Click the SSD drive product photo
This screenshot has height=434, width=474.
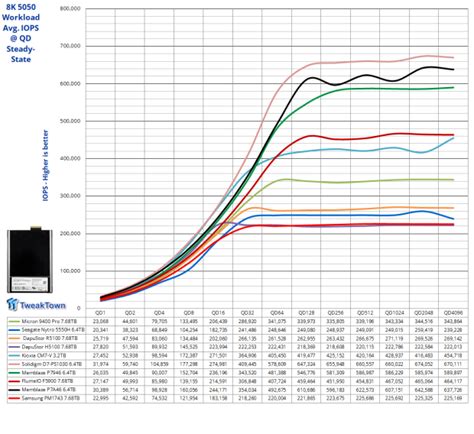(x=30, y=261)
